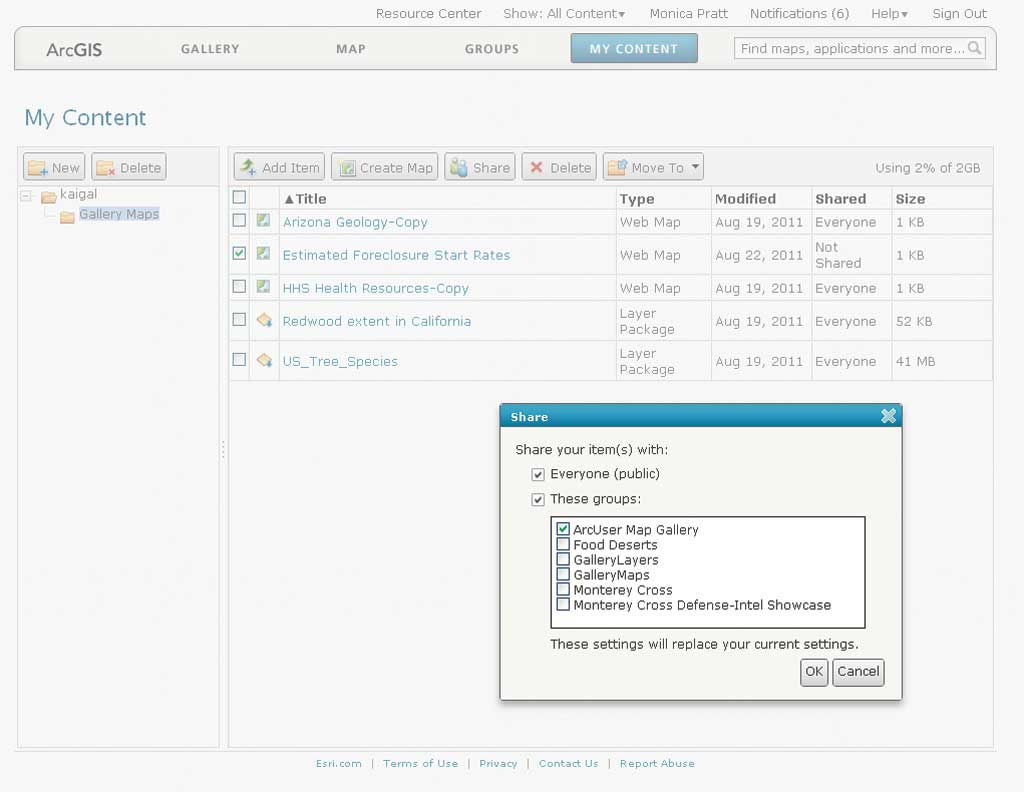1024x792 pixels.
Task: Open the Report Abuse footer link
Action: [x=657, y=763]
